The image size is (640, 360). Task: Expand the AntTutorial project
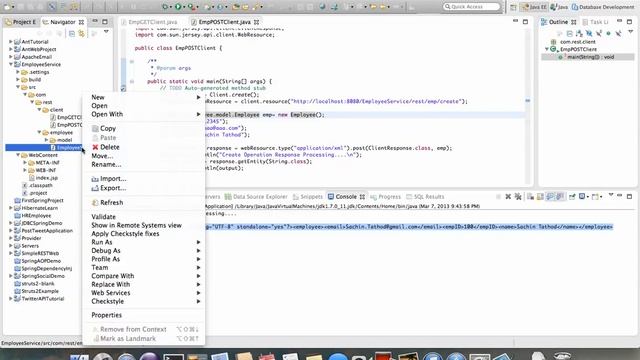pos(11,42)
